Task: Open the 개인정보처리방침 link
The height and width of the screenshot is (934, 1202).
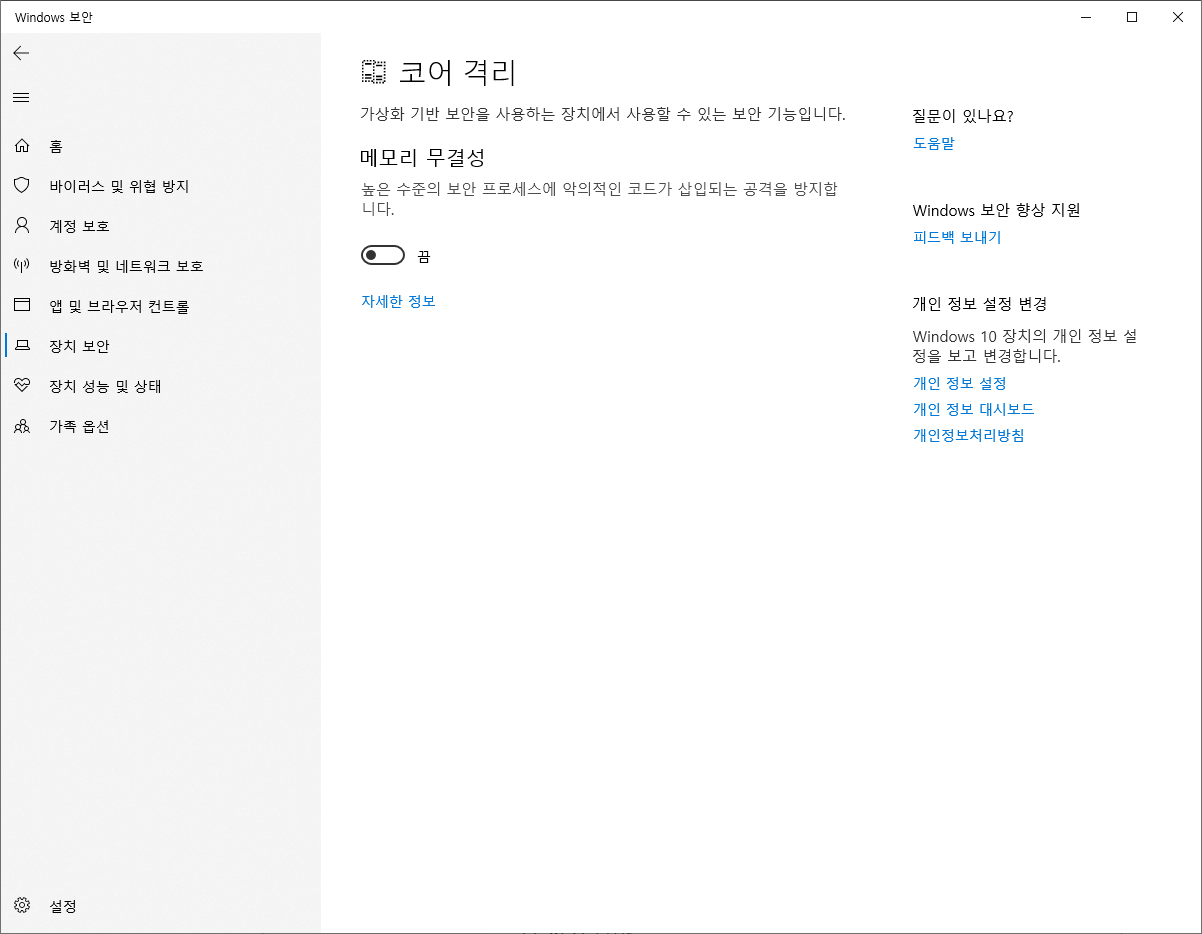Action: click(x=969, y=435)
